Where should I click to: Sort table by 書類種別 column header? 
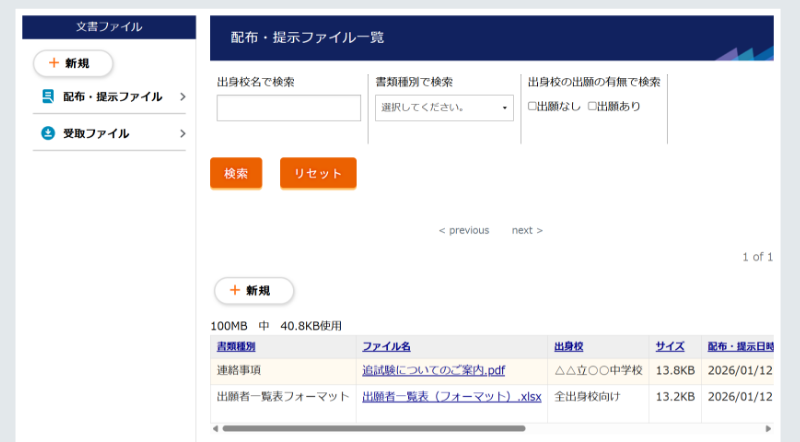pos(236,347)
